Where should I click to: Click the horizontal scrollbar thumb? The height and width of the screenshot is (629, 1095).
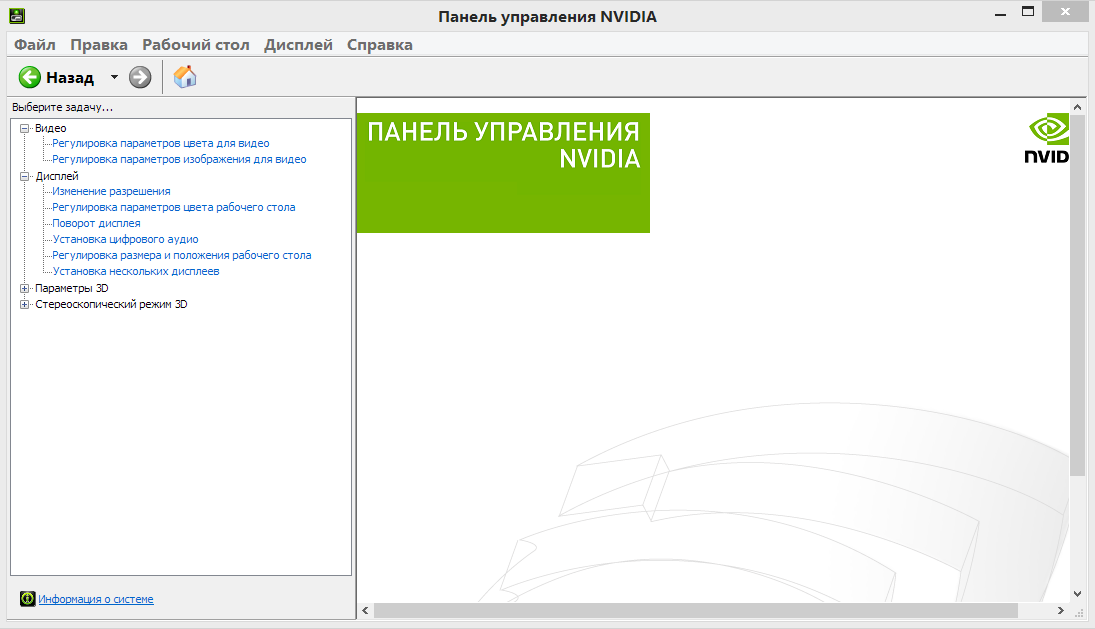click(696, 611)
